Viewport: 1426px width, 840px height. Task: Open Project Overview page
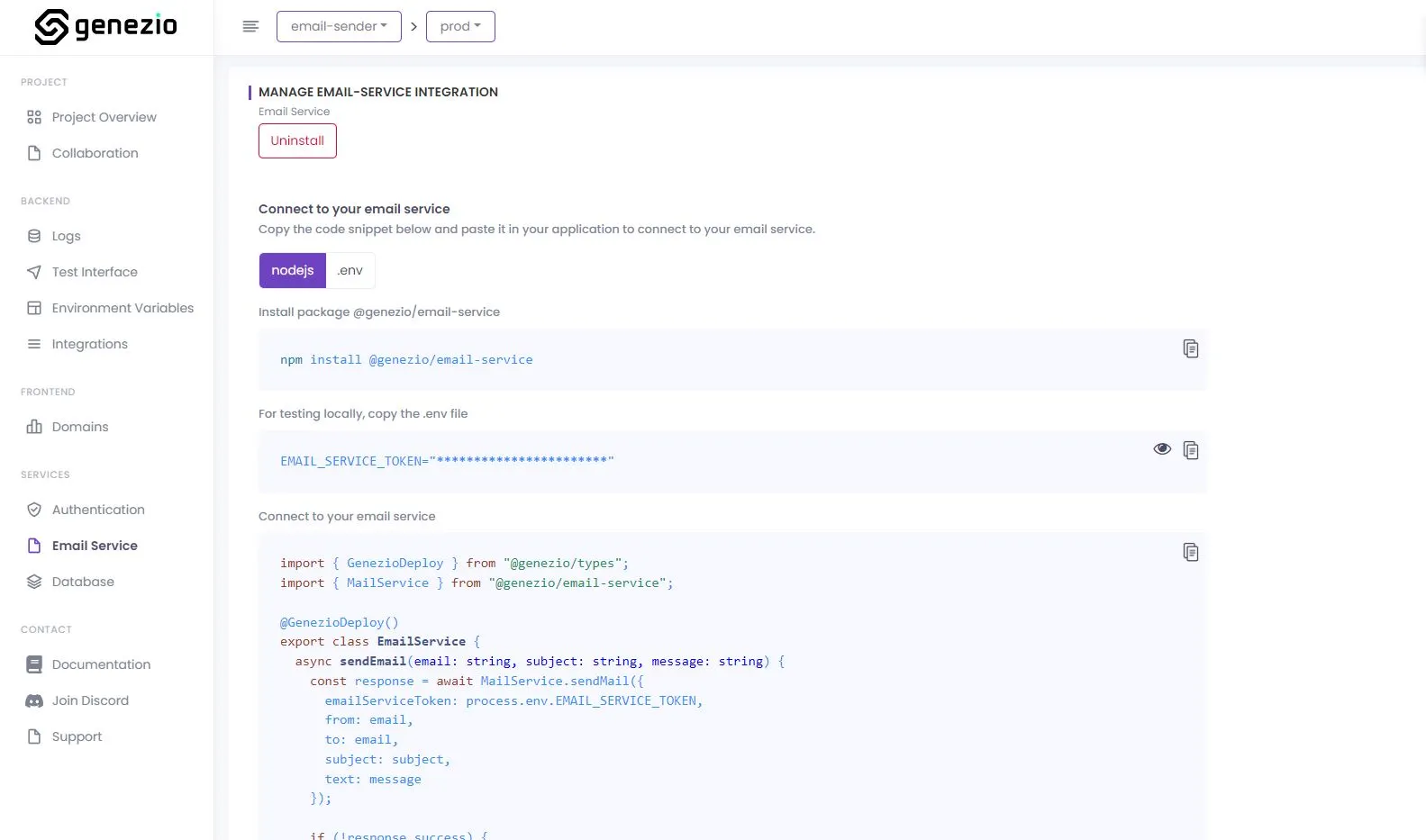pyautogui.click(x=104, y=117)
